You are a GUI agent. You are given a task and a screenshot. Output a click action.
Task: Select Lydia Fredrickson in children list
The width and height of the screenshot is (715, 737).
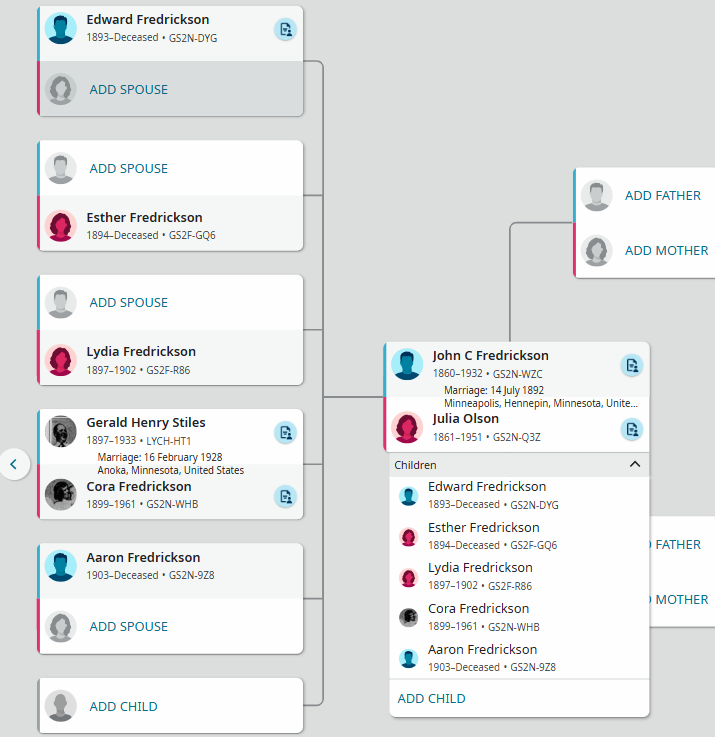[519, 577]
